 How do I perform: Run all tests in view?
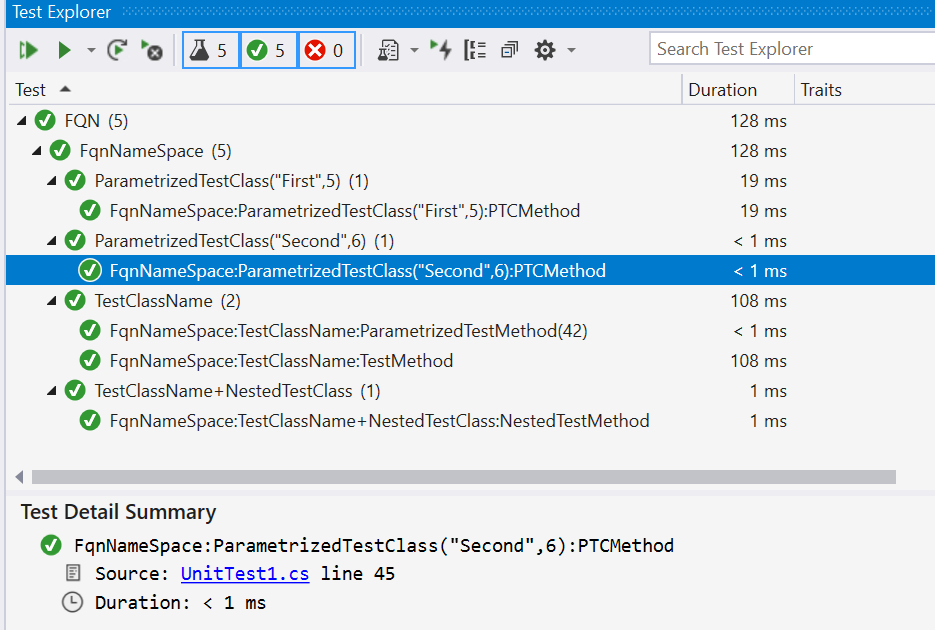28,50
